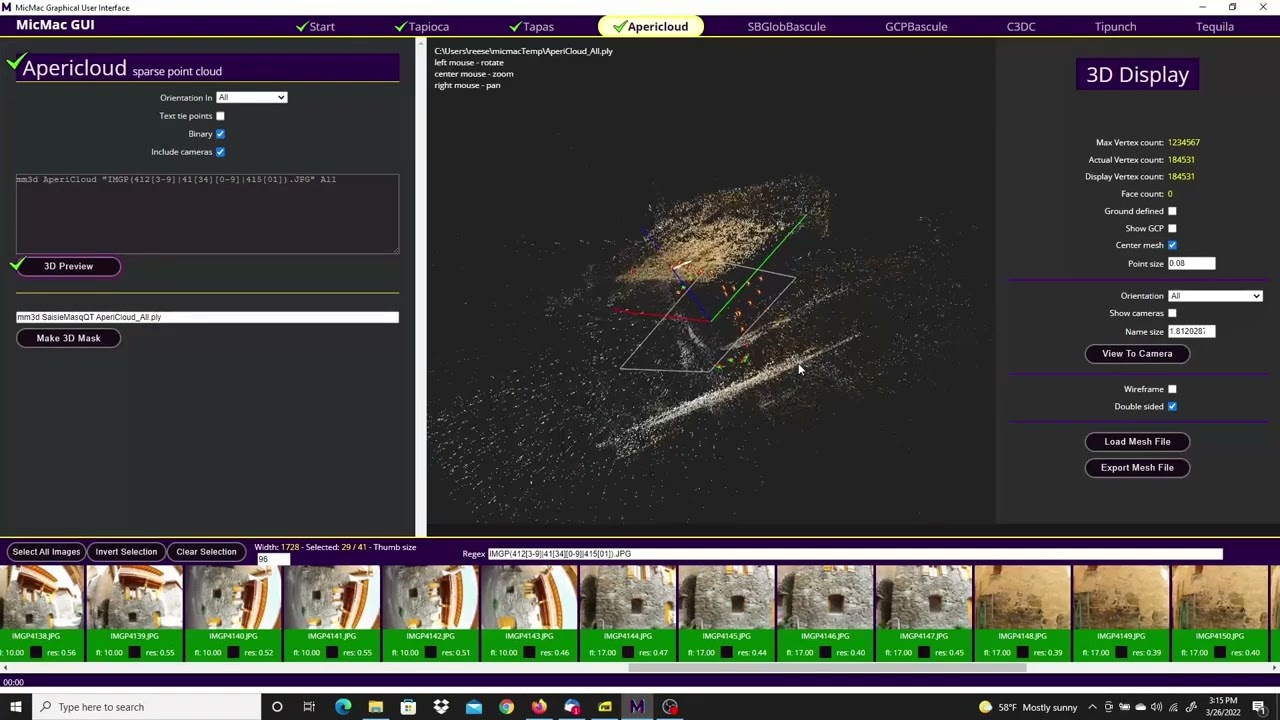
Task: Toggle the Text tie points checkbox
Action: click(x=220, y=116)
